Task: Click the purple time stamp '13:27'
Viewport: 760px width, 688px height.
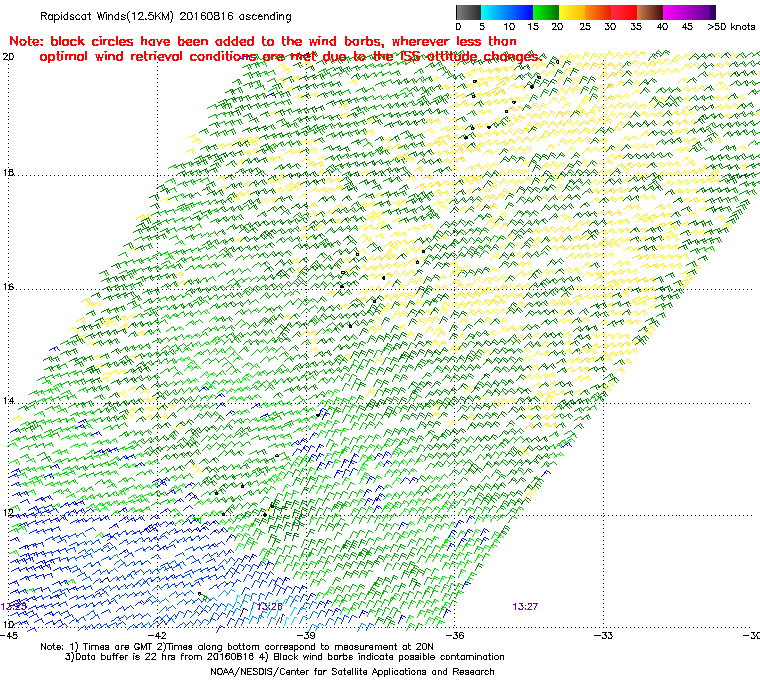Action: pyautogui.click(x=525, y=607)
